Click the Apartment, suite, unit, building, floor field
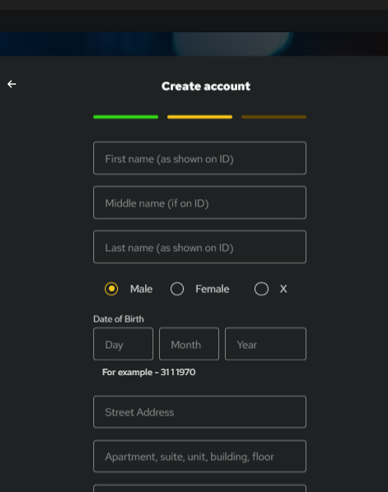This screenshot has width=388, height=492. pyautogui.click(x=200, y=456)
